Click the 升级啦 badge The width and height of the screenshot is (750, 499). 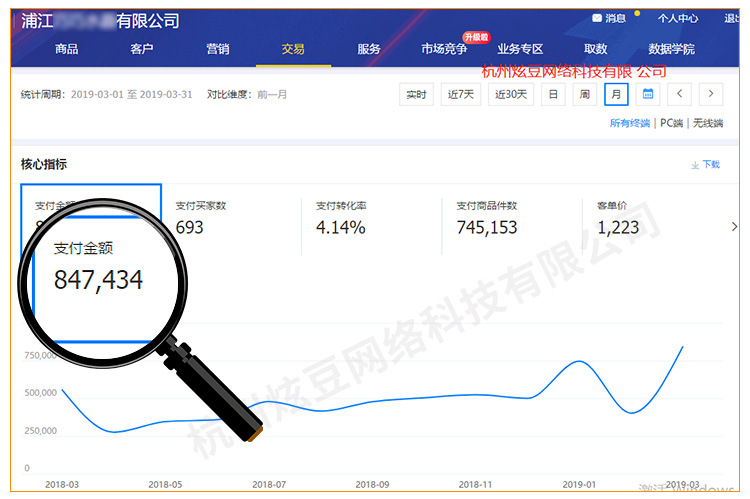point(476,37)
